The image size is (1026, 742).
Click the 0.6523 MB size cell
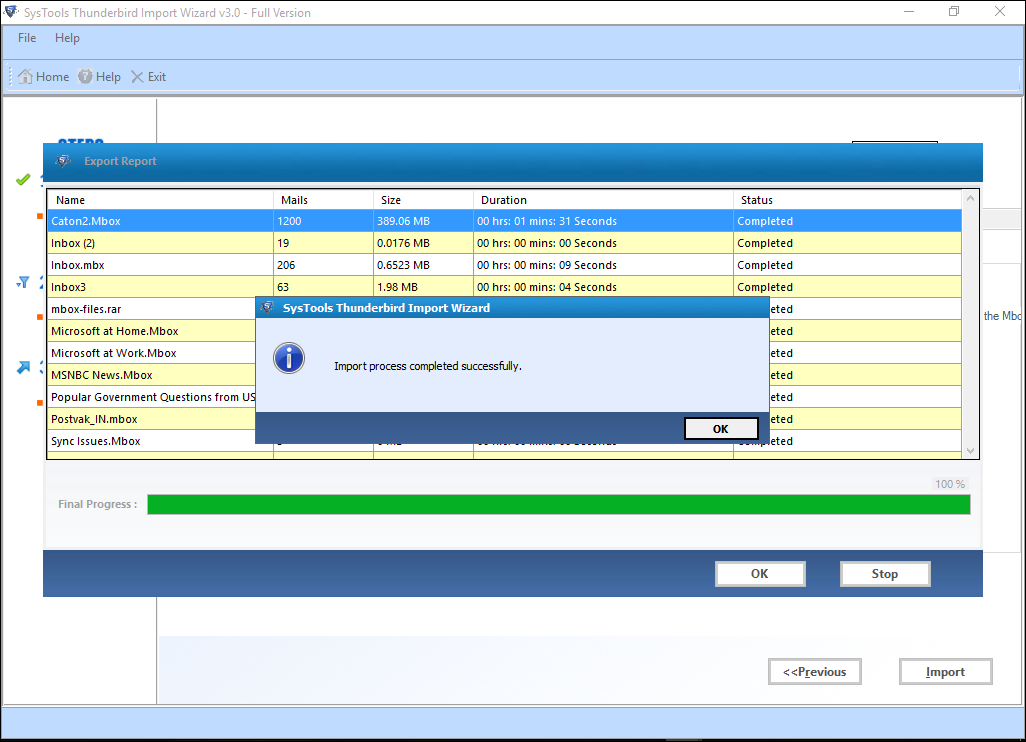(x=423, y=265)
